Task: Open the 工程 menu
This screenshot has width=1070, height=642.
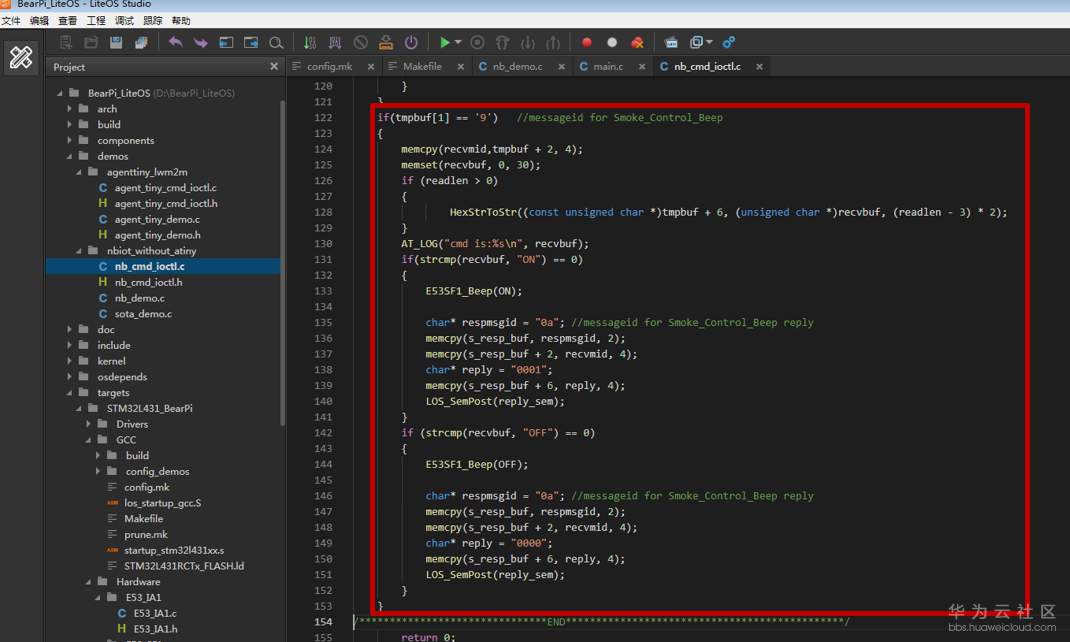Action: click(96, 21)
